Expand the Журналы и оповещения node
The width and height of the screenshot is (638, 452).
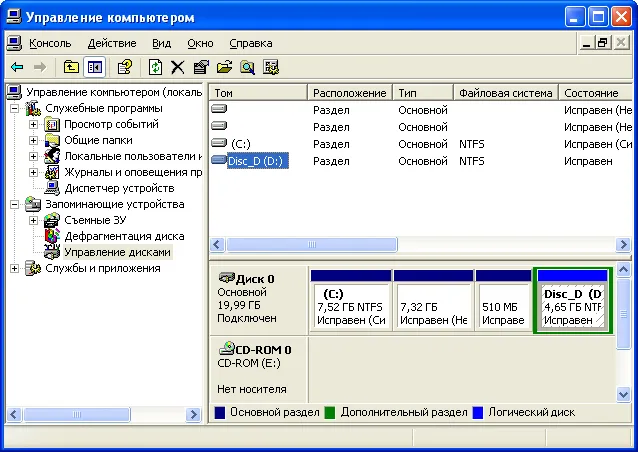[x=33, y=173]
